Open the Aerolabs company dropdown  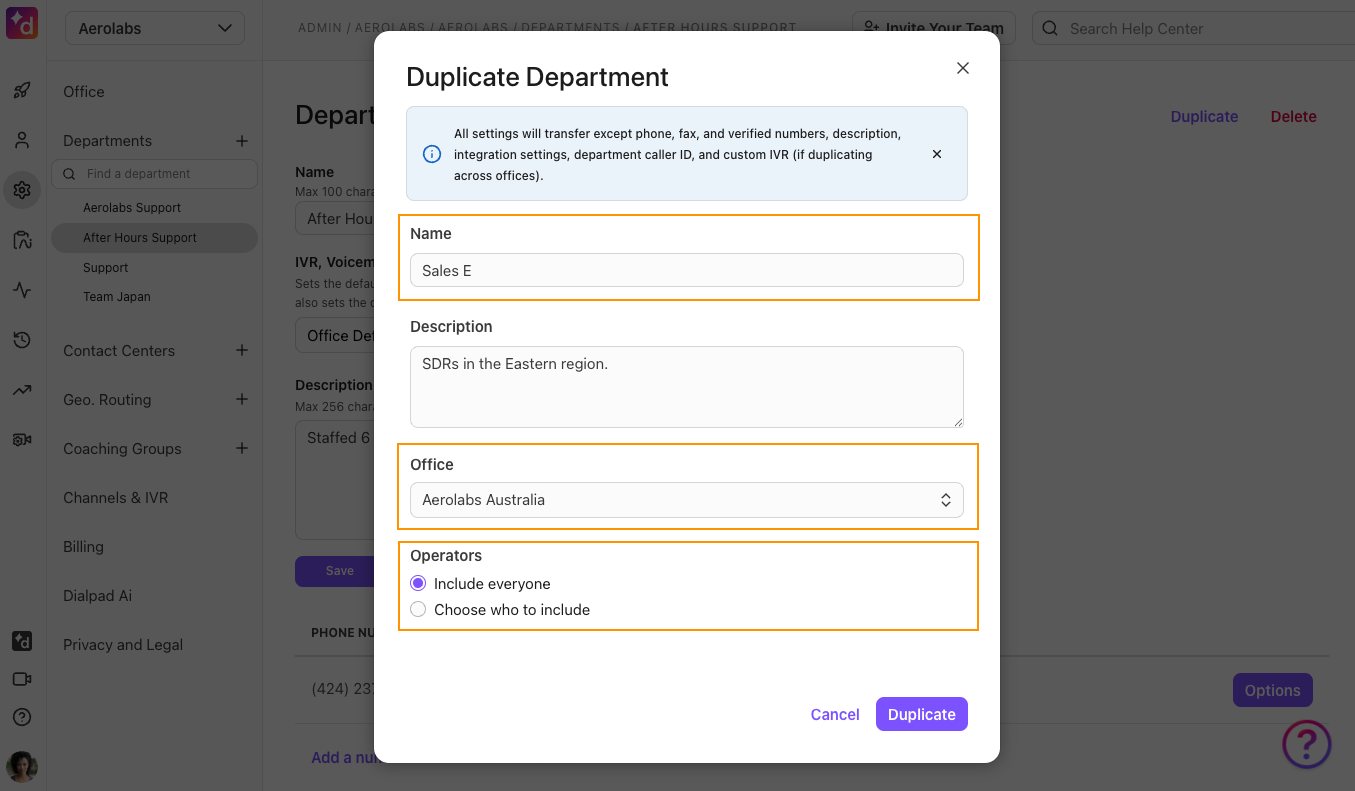coord(155,28)
